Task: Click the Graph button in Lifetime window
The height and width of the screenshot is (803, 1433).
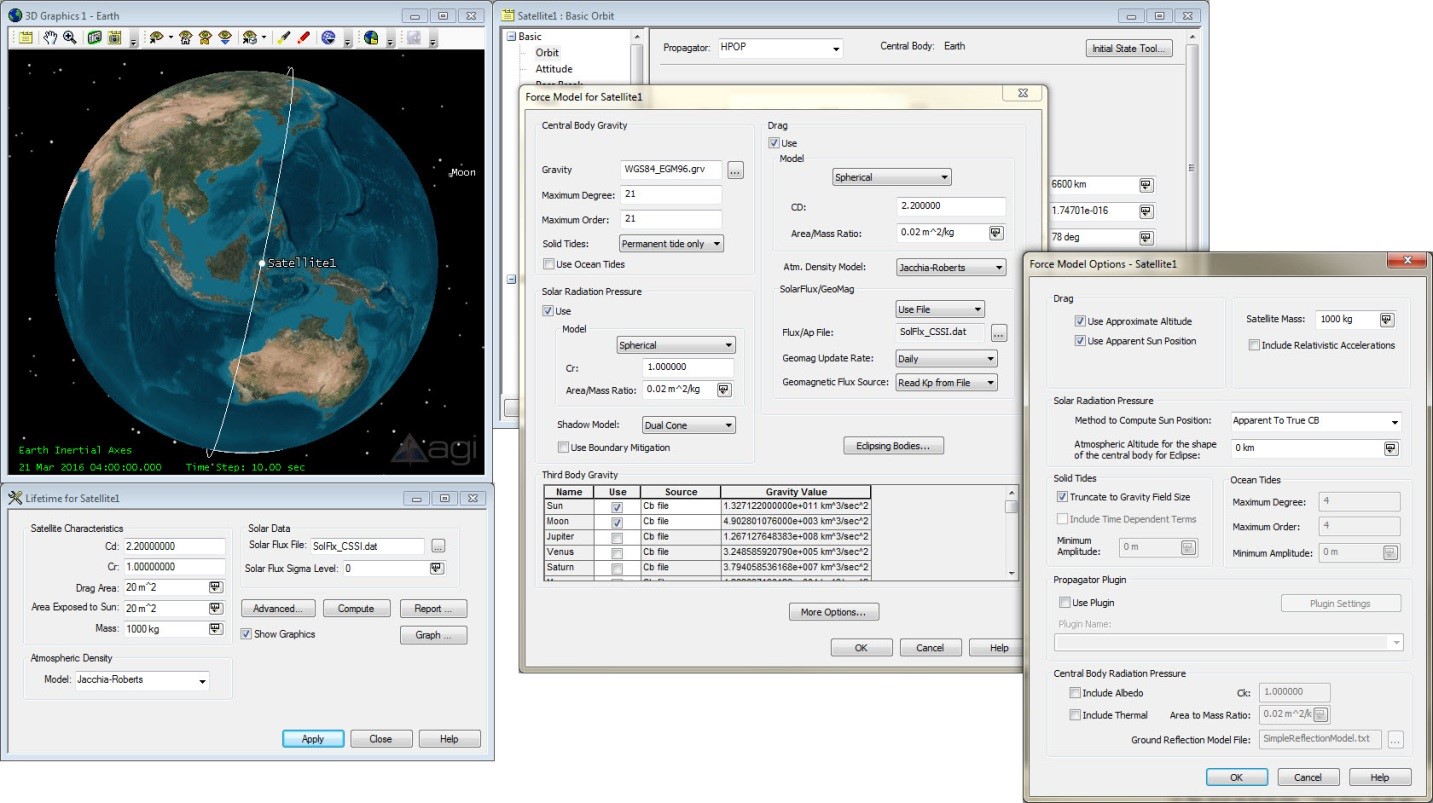Action: [434, 635]
